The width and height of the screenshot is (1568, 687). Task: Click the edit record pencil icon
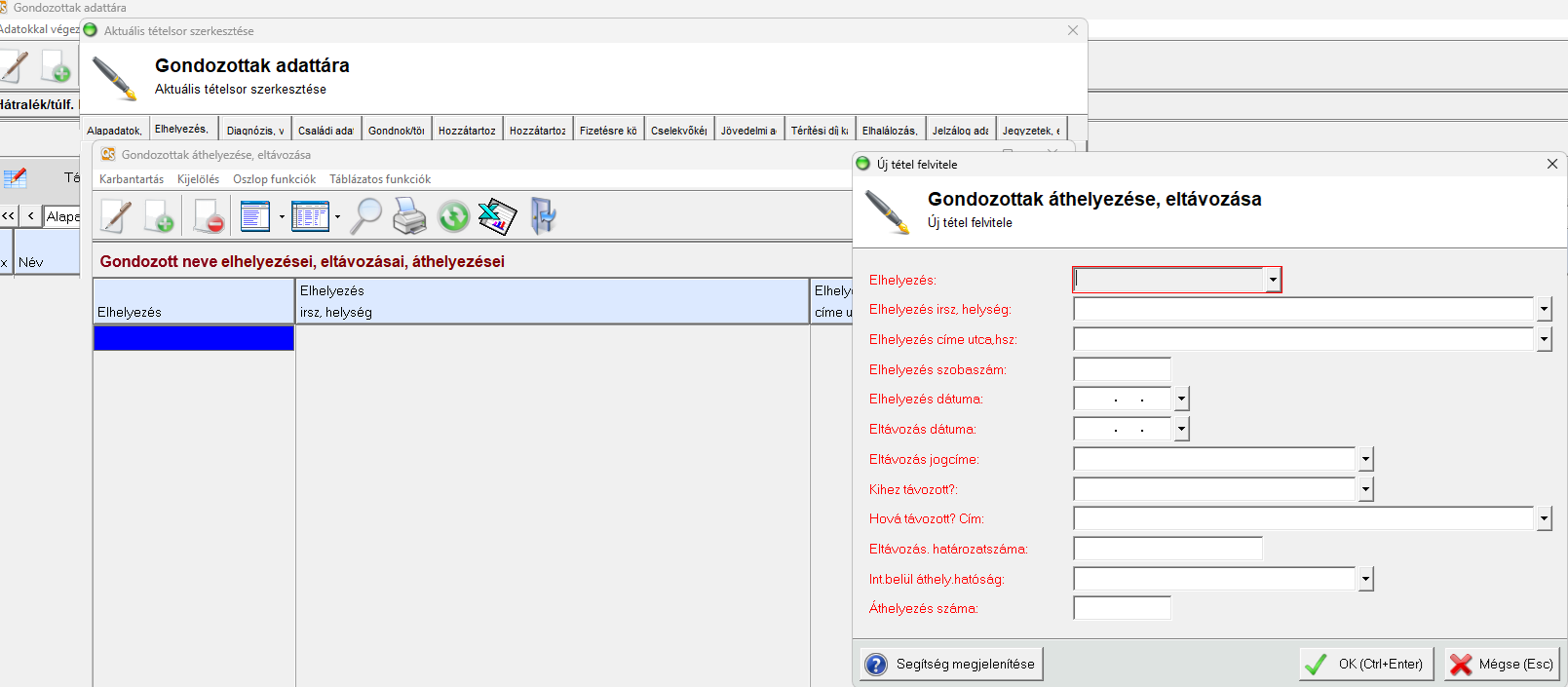[116, 216]
